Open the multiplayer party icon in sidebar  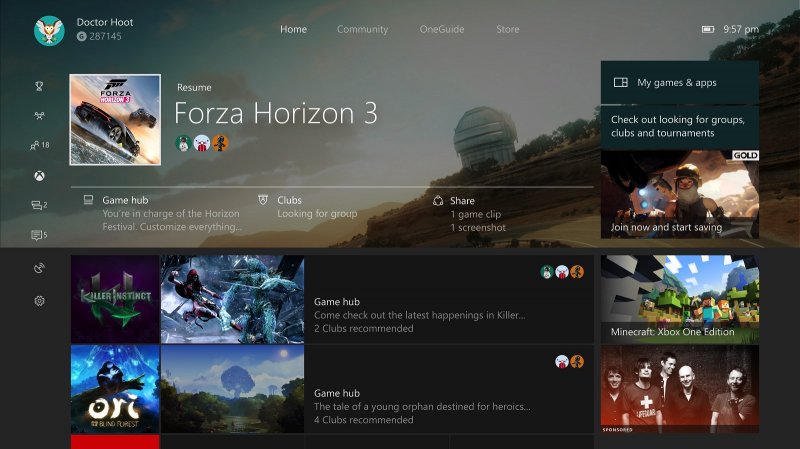[x=39, y=116]
